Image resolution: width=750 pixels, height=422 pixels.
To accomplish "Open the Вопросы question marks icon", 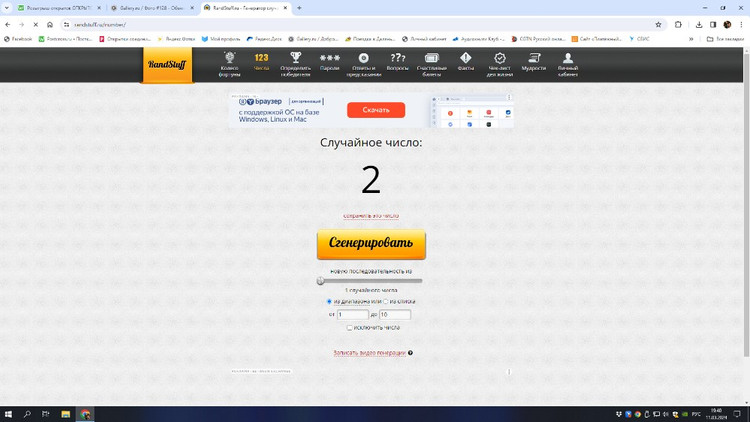I will tap(397, 59).
